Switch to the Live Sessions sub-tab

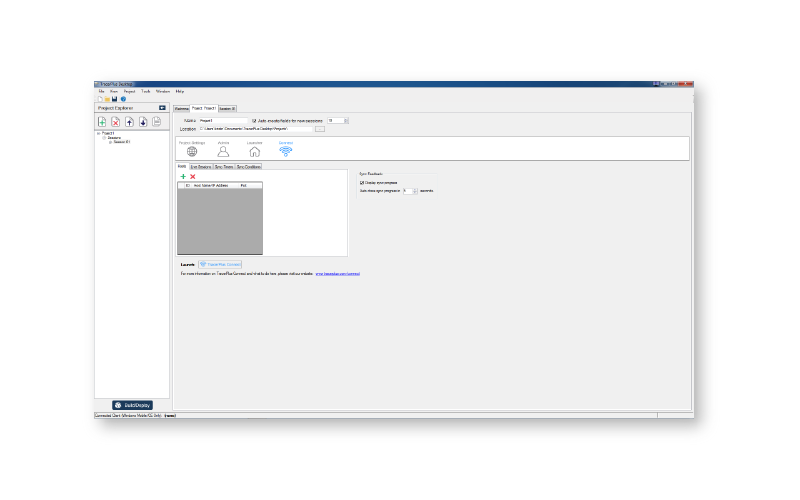point(201,167)
